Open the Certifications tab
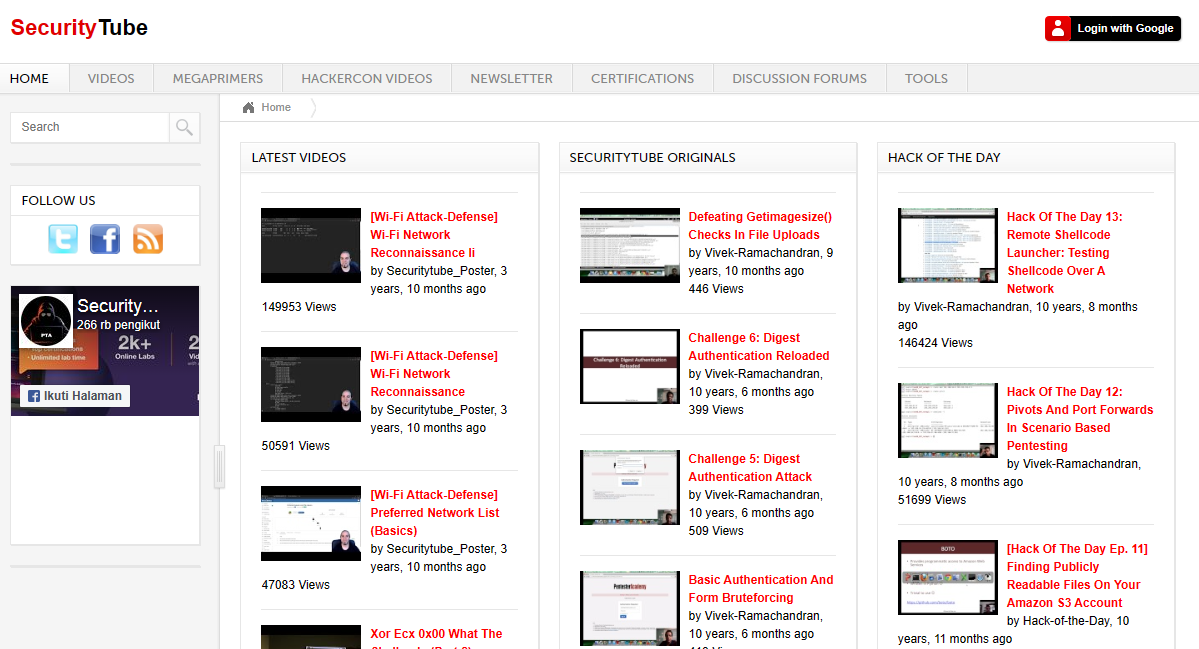The width and height of the screenshot is (1199, 649). coord(642,78)
